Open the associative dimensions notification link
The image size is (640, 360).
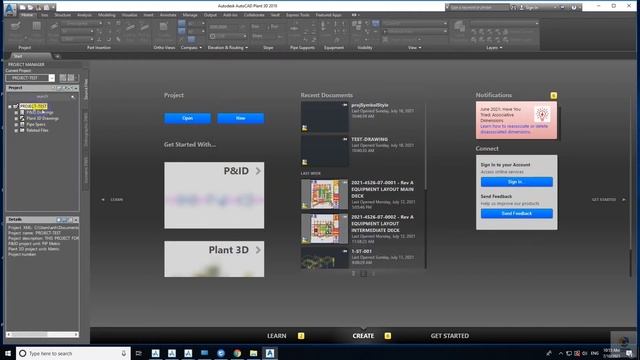[514, 129]
